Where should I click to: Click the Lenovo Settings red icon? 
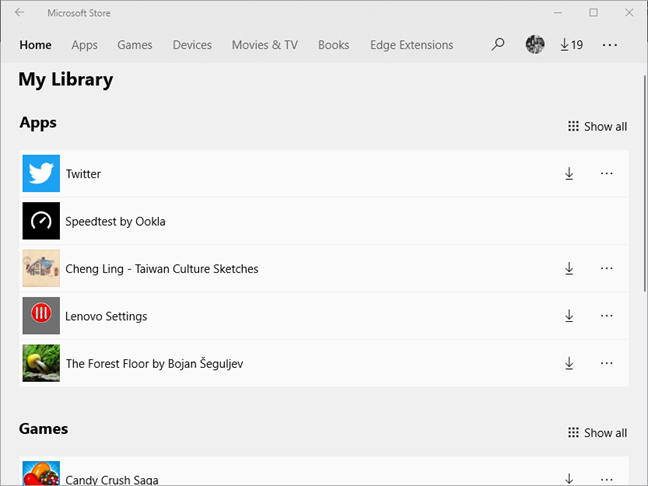[x=41, y=315]
